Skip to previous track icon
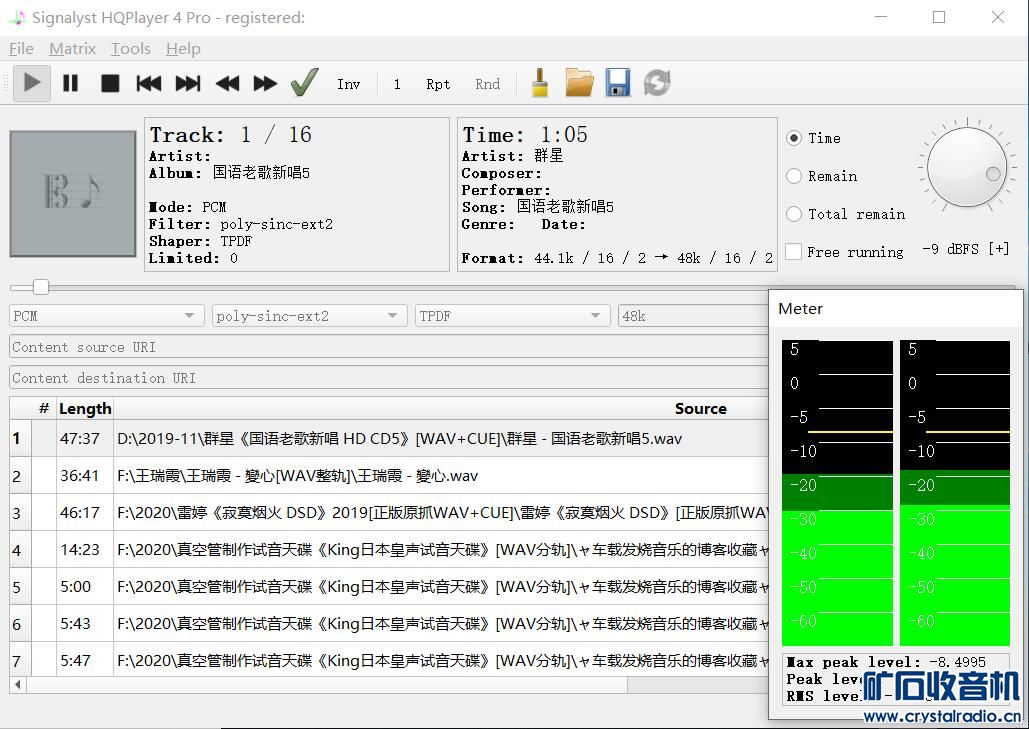1029x729 pixels. (x=149, y=84)
